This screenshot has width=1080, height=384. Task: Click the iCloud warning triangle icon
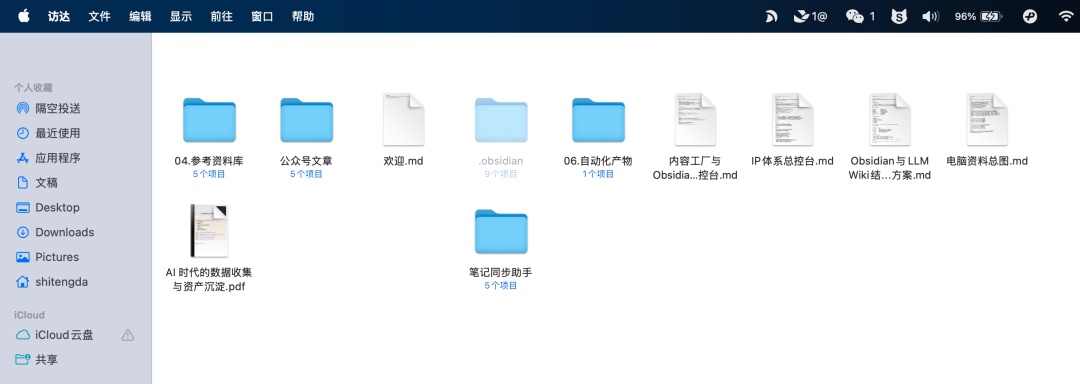tap(127, 336)
